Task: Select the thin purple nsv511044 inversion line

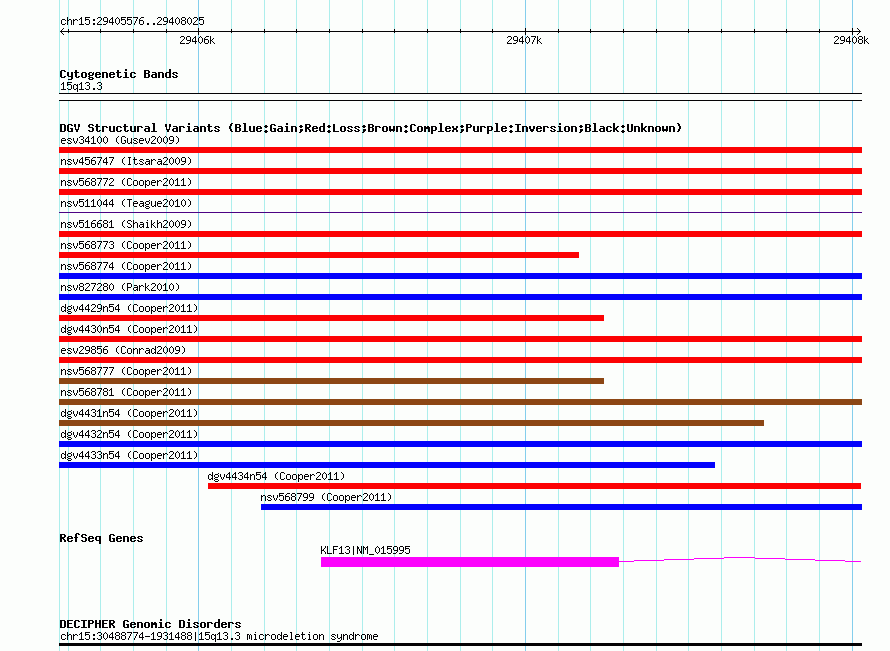Action: (460, 212)
